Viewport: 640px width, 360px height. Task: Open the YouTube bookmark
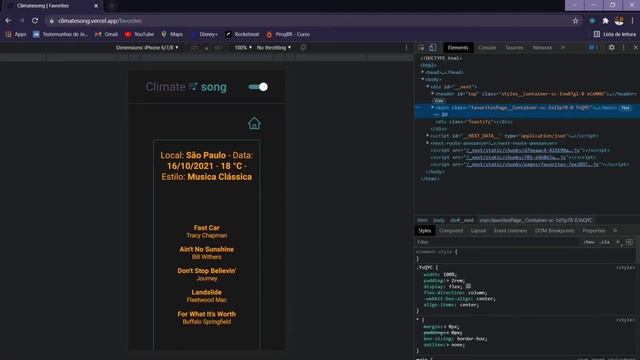coord(139,34)
